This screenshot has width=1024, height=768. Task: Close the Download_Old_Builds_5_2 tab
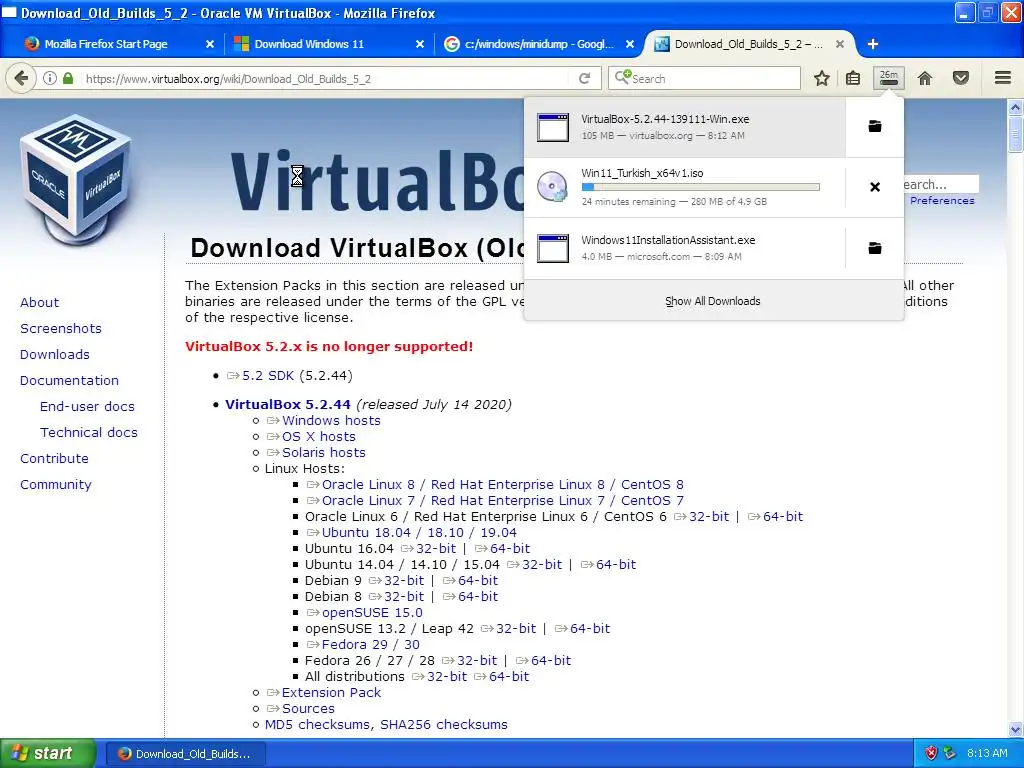[840, 44]
